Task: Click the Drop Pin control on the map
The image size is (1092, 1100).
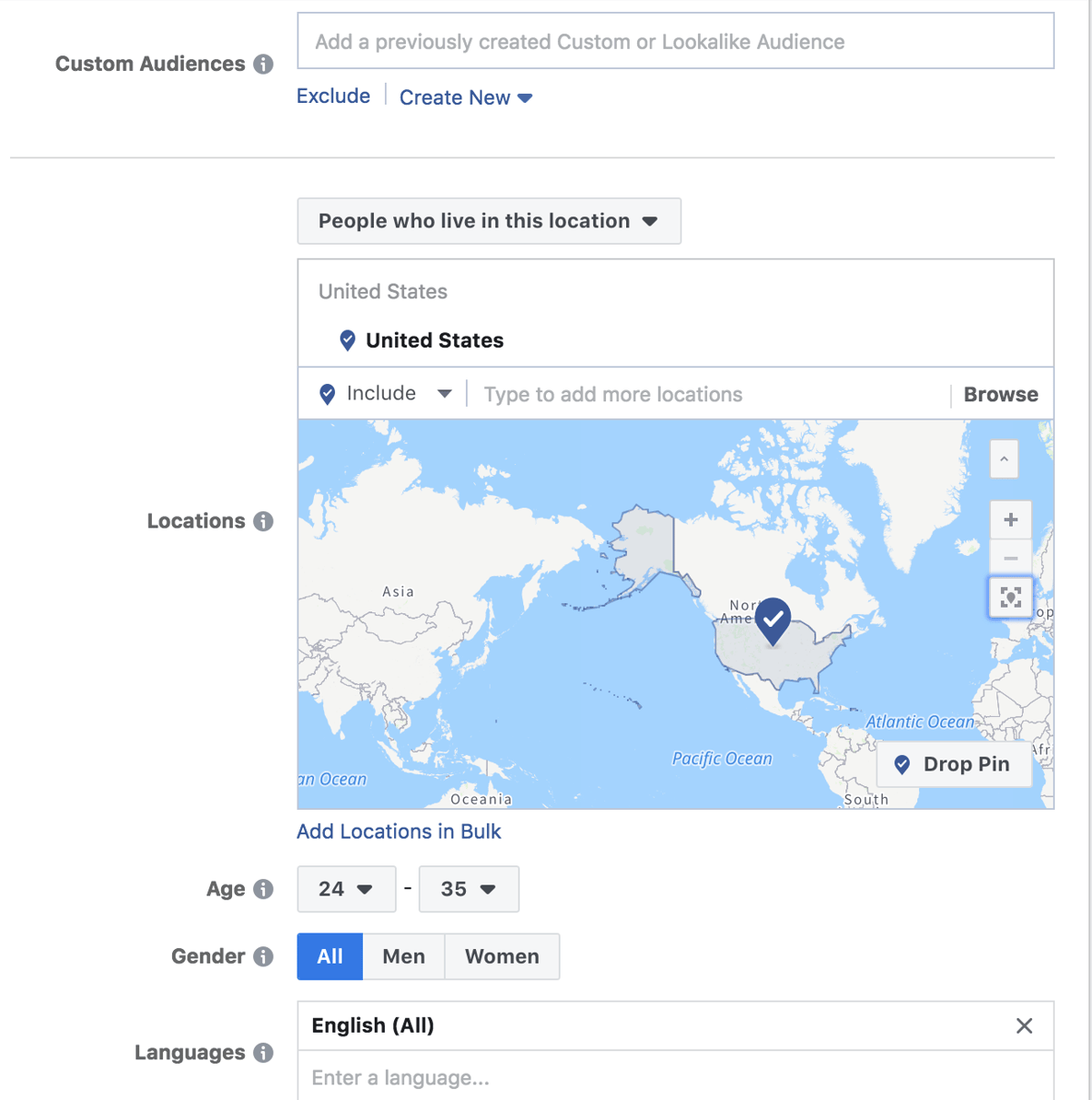Action: [954, 764]
